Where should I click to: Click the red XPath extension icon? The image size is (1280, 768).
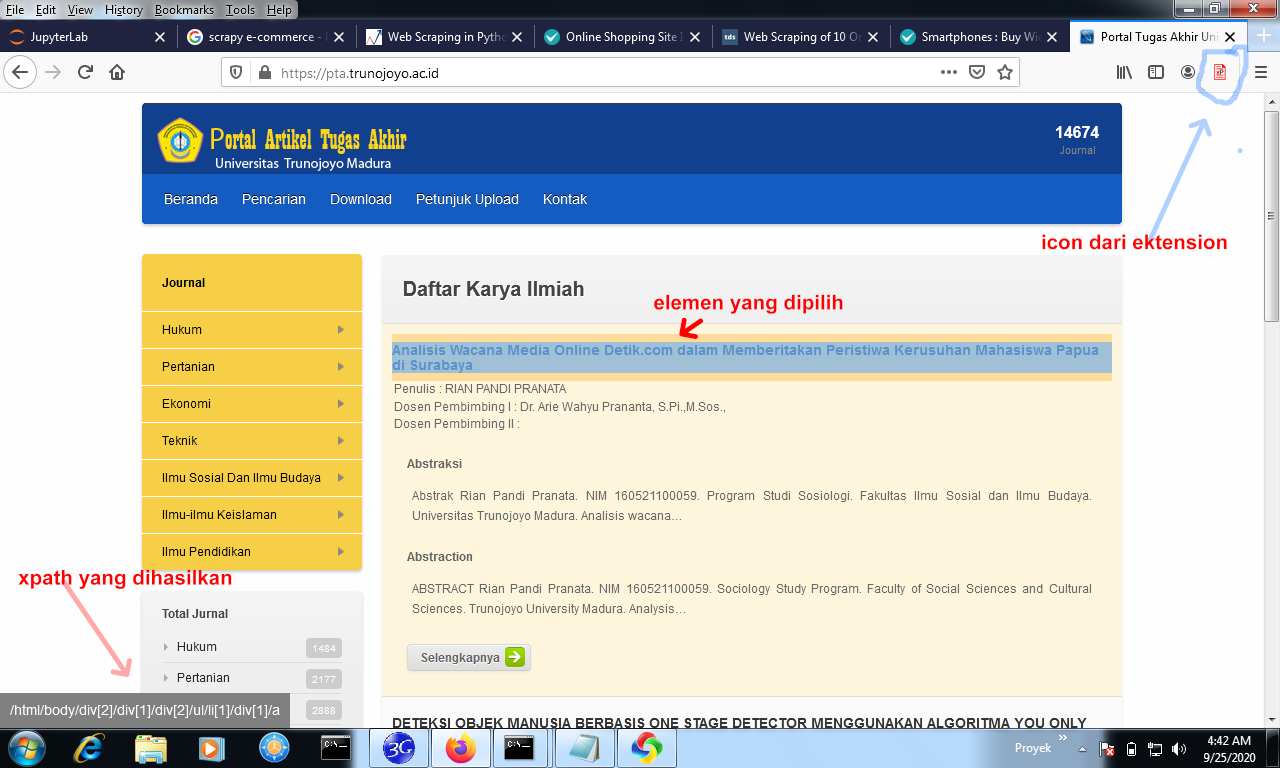tap(1219, 72)
